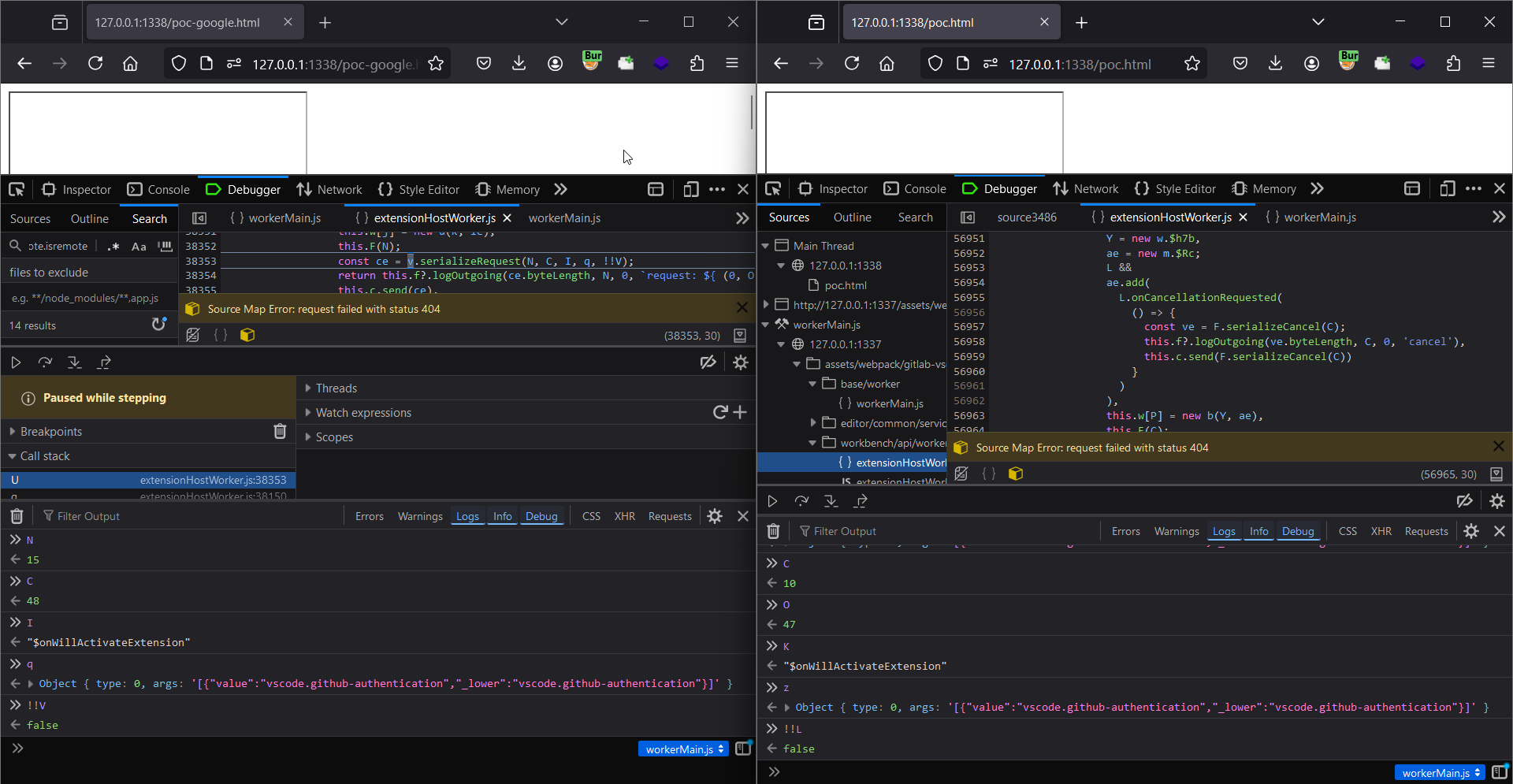The height and width of the screenshot is (784, 1513).
Task: Select Search tab in right debugger
Action: click(x=916, y=217)
